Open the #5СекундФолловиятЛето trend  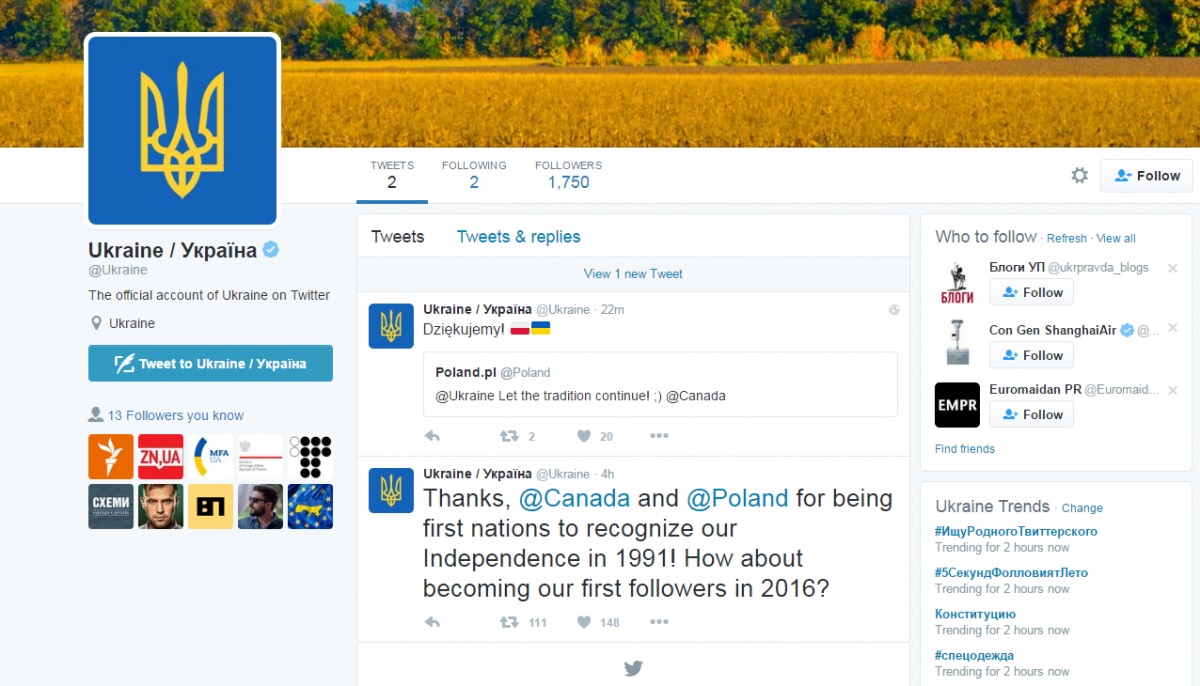[x=1011, y=573]
